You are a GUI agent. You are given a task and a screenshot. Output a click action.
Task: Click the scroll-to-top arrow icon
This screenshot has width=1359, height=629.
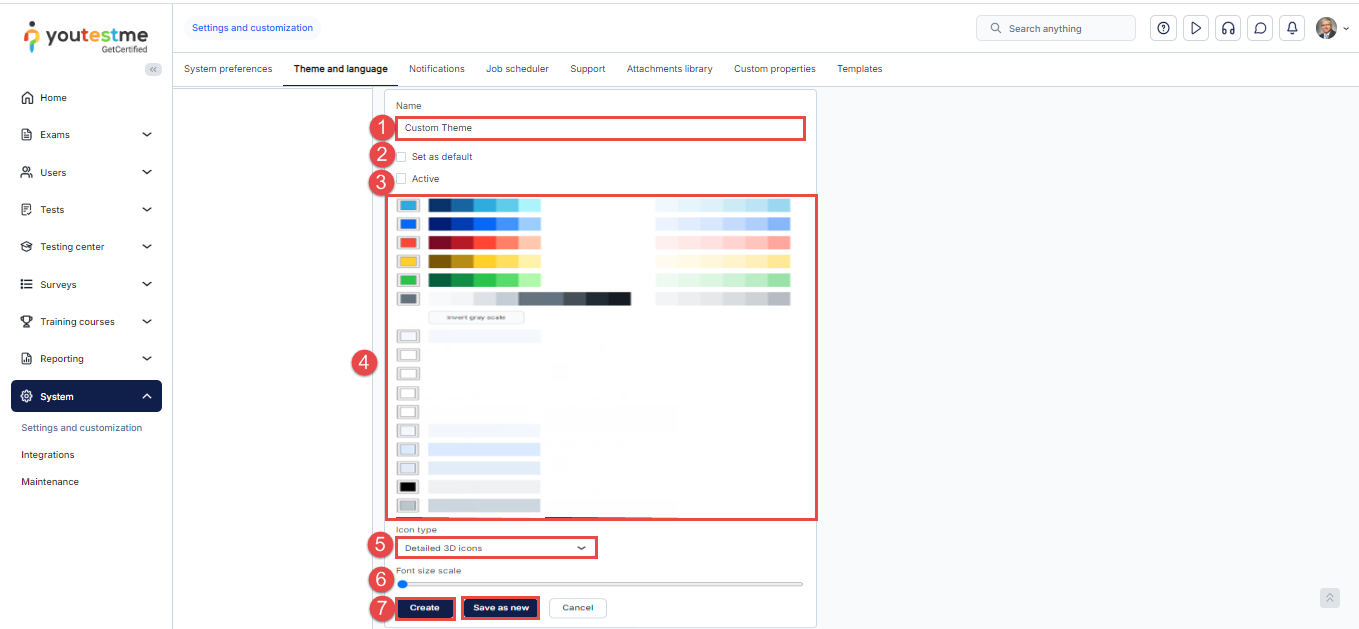point(1329,597)
